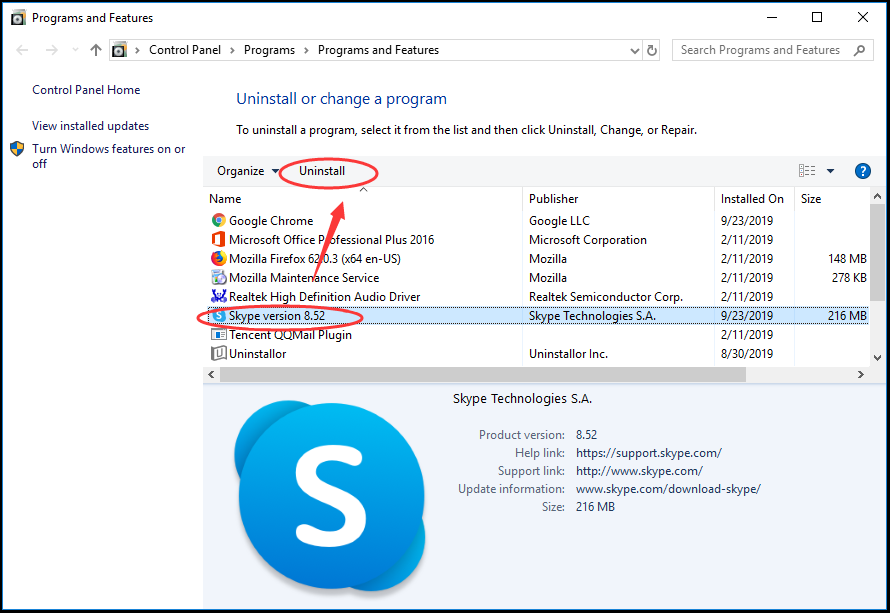Click the large Skype logo in details pane

(330, 496)
